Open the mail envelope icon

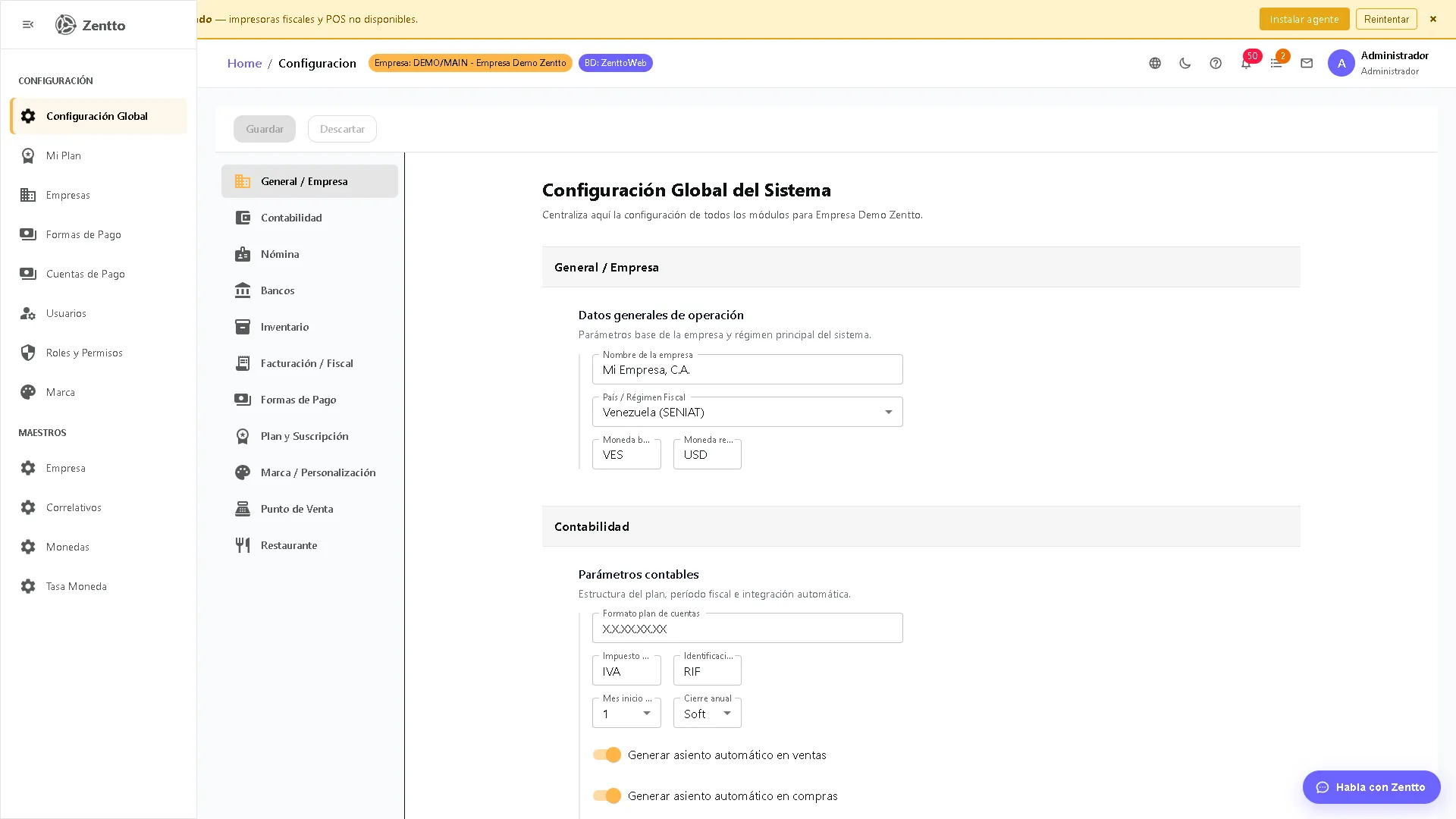click(x=1307, y=63)
